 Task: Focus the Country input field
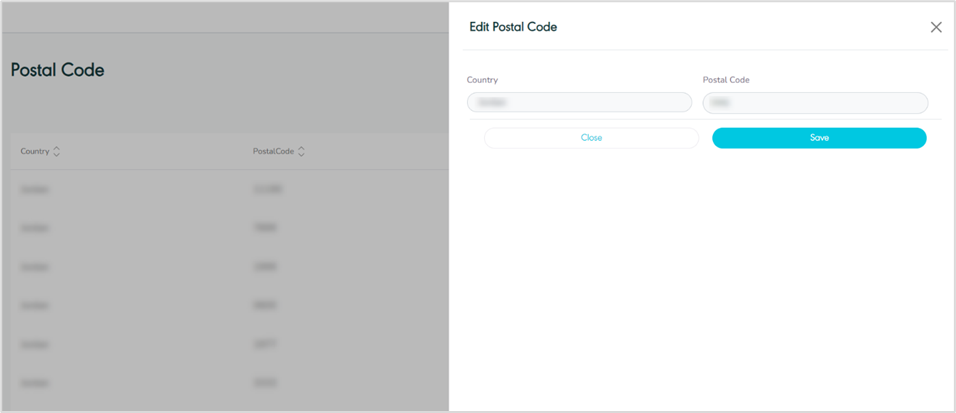point(579,102)
